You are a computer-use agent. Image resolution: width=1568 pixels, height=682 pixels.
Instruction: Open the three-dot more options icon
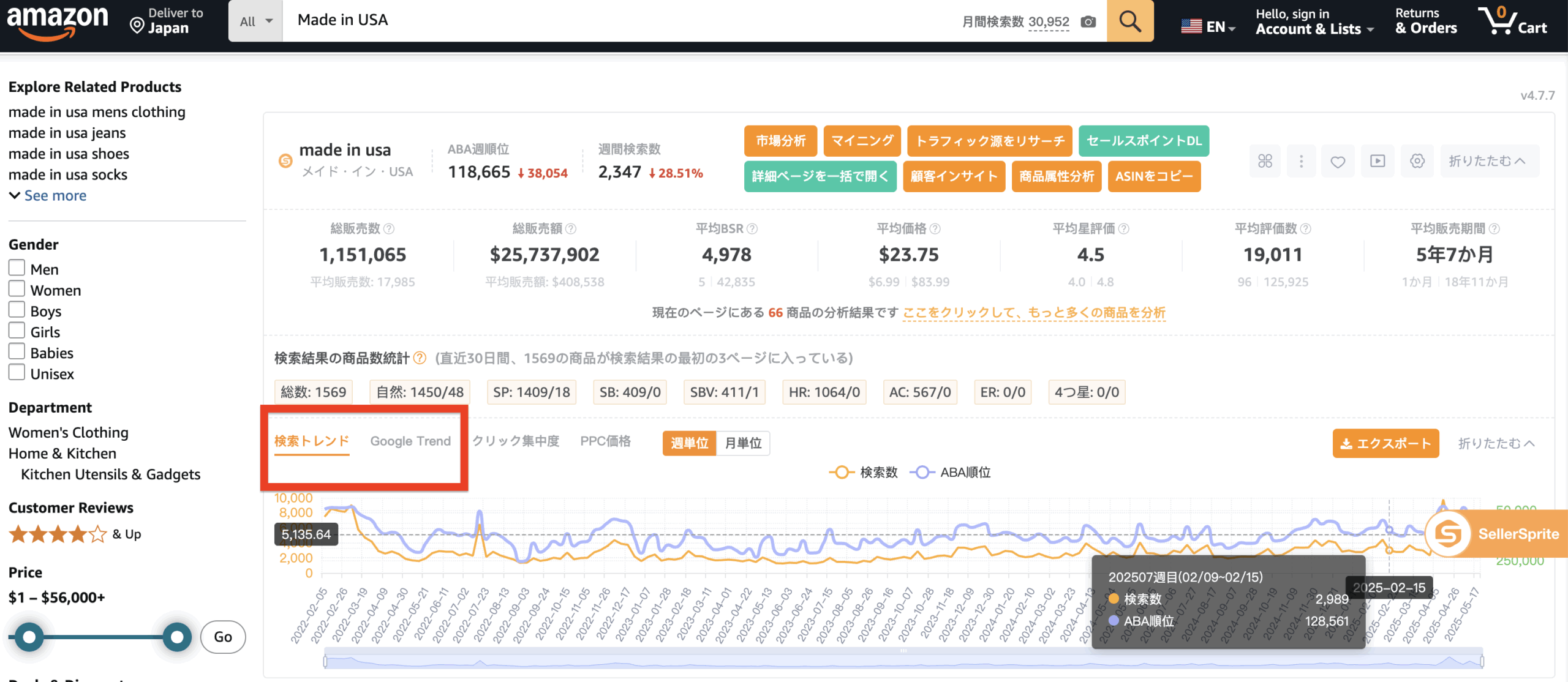click(x=1301, y=161)
